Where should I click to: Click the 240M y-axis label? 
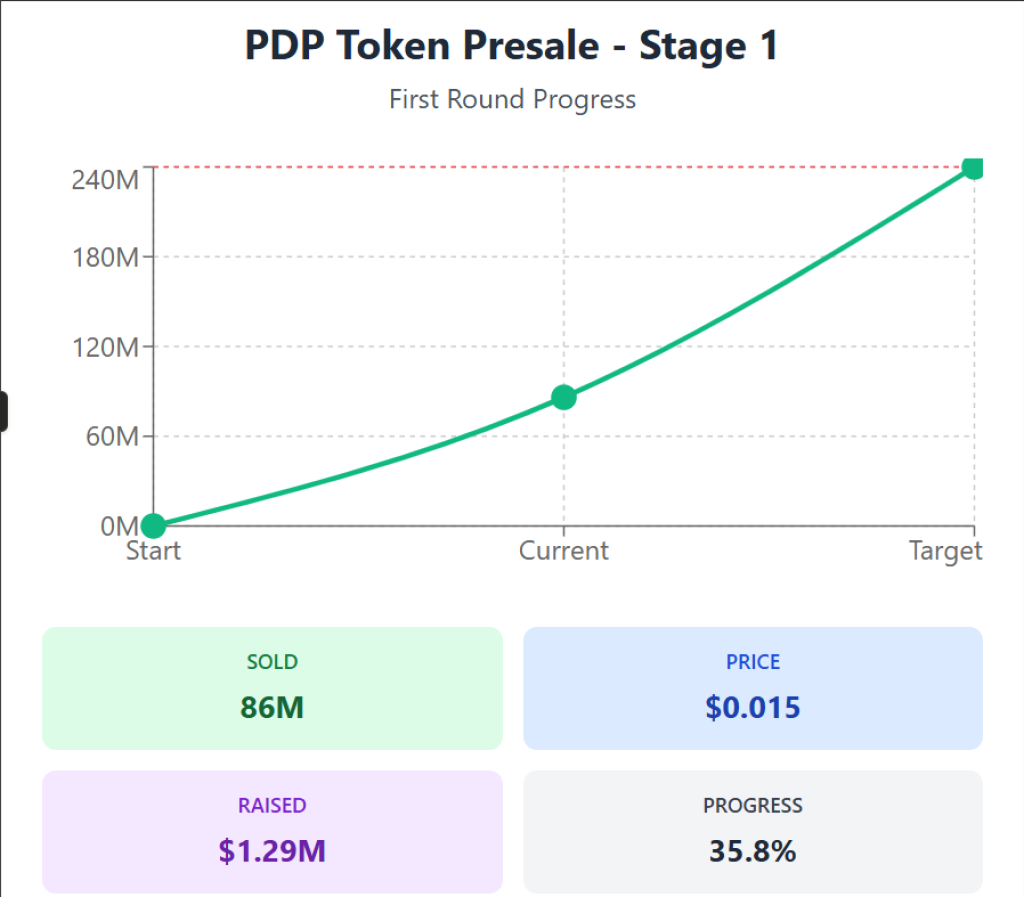click(x=105, y=180)
